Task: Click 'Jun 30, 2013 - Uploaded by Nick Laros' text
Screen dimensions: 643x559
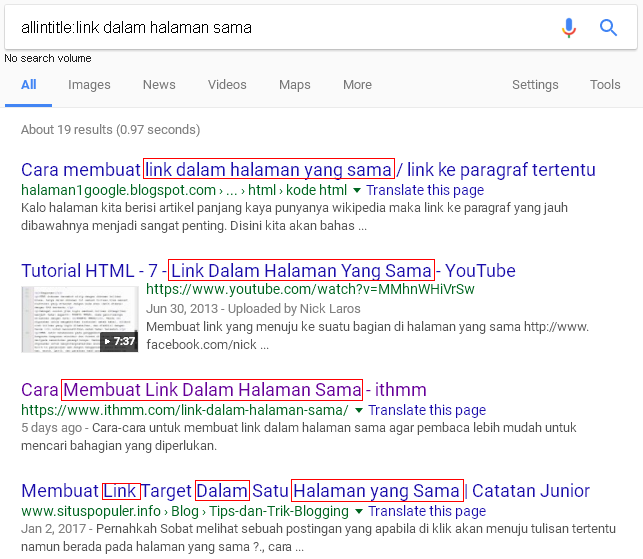Action: [x=253, y=308]
